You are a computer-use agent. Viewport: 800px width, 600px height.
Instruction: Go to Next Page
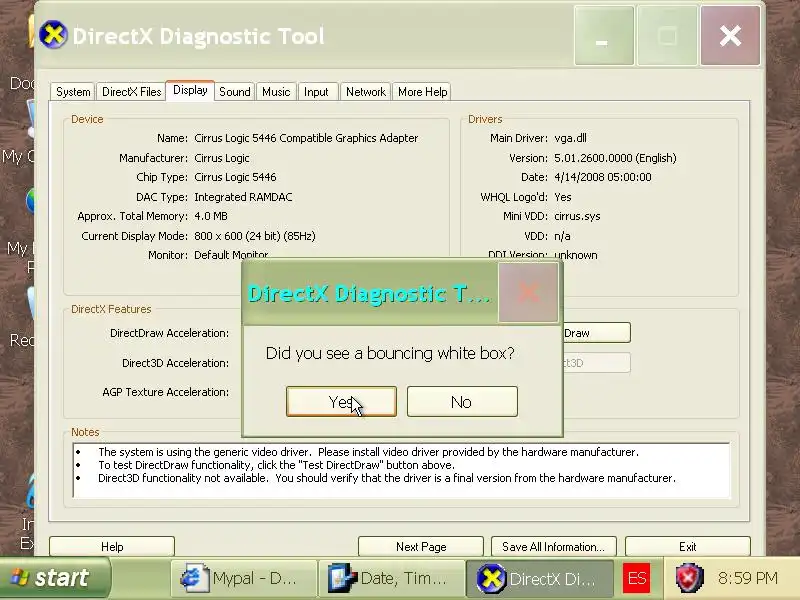[421, 546]
